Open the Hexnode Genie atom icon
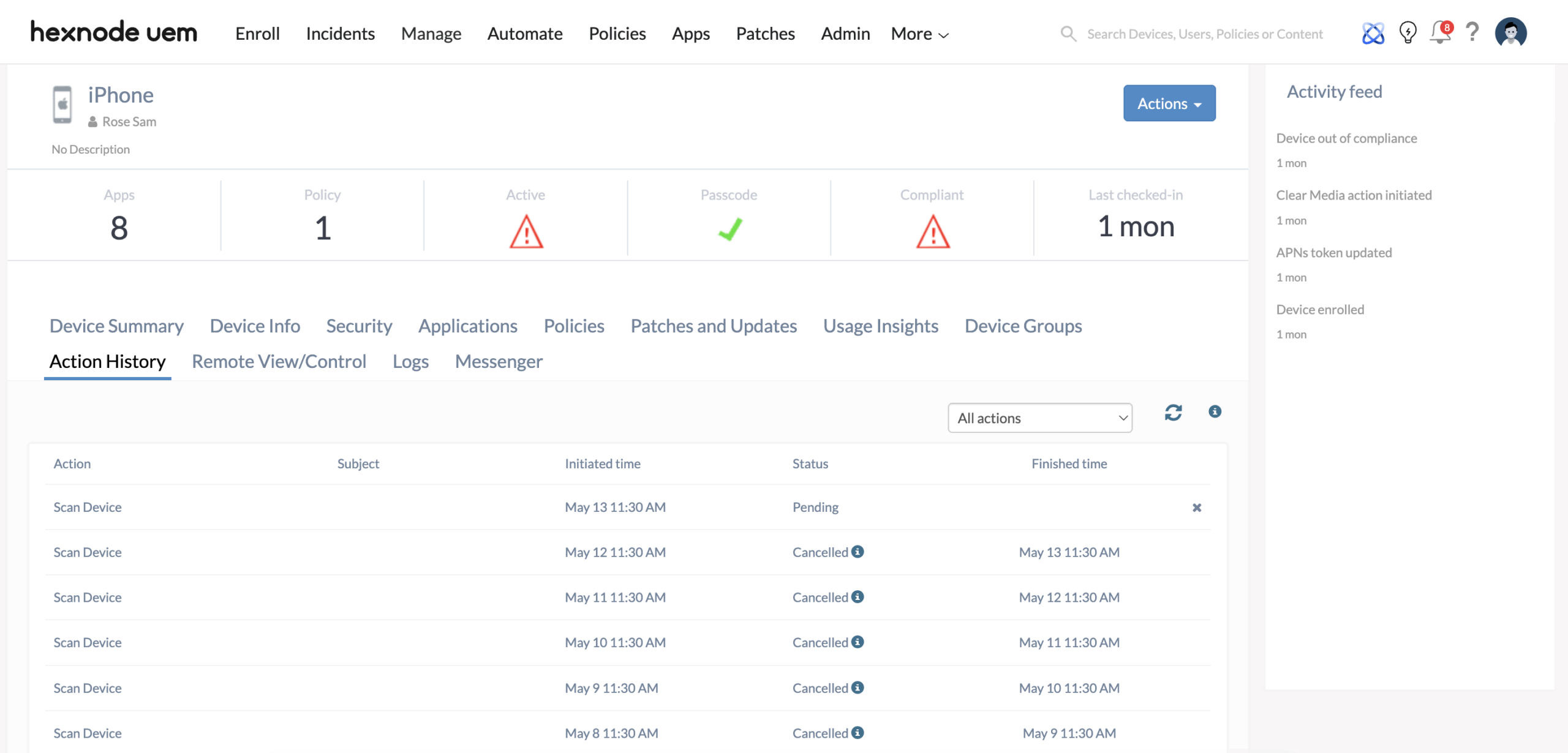The height and width of the screenshot is (753, 1568). click(x=1373, y=33)
